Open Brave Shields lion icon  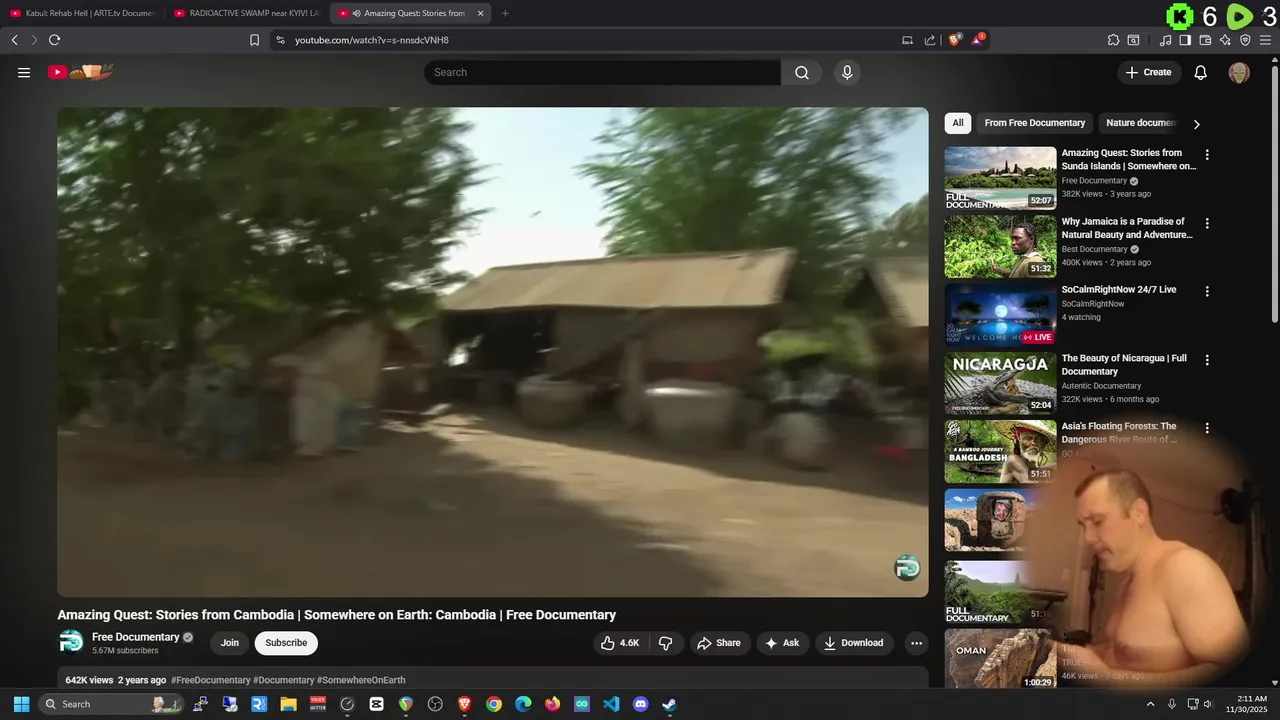[955, 40]
